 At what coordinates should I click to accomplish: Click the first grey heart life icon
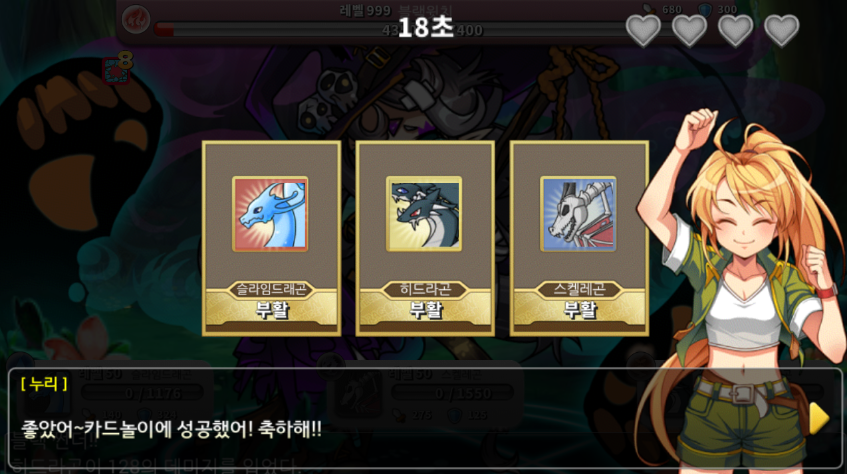643,30
